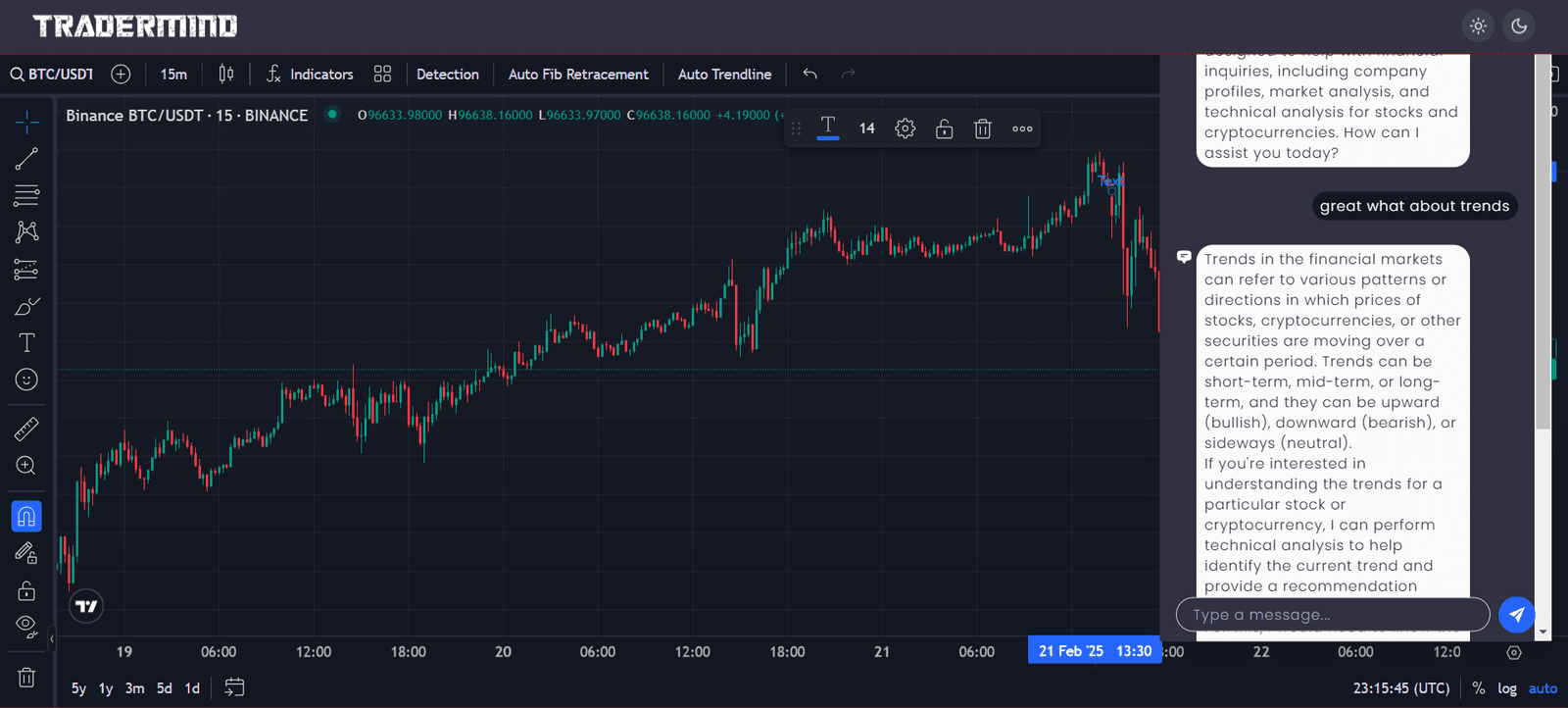Hide all drawings with the eye icon
This screenshot has height=708, width=1568.
point(26,627)
